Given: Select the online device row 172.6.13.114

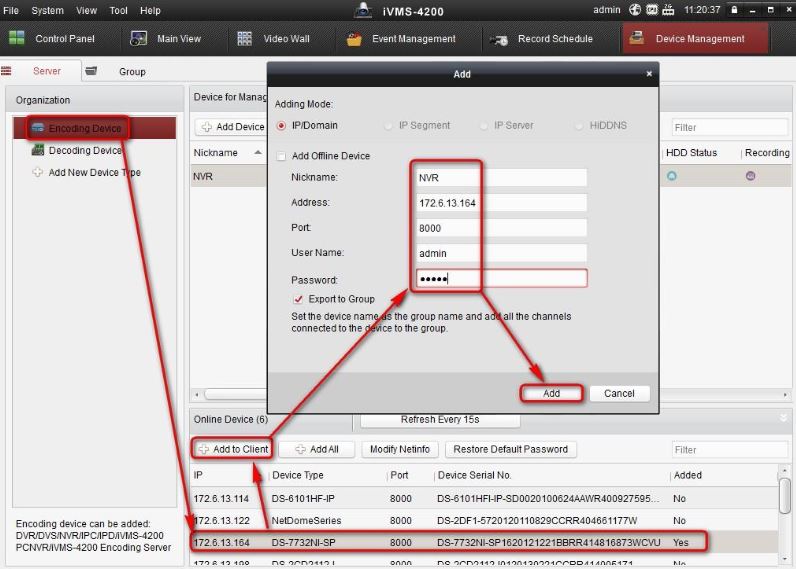Looking at the screenshot, I should 484,498.
